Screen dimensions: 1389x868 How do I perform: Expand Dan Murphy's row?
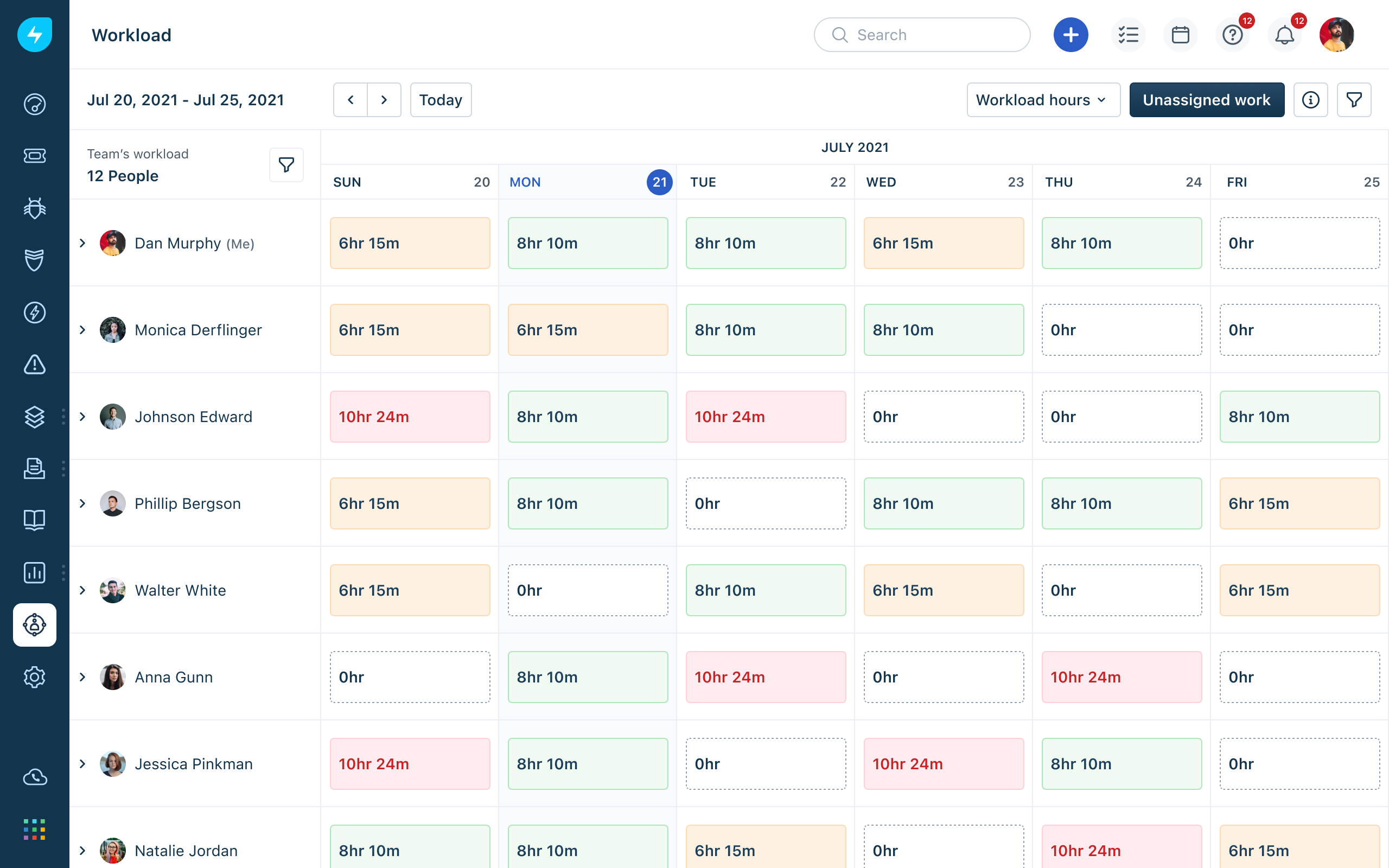[x=82, y=244]
